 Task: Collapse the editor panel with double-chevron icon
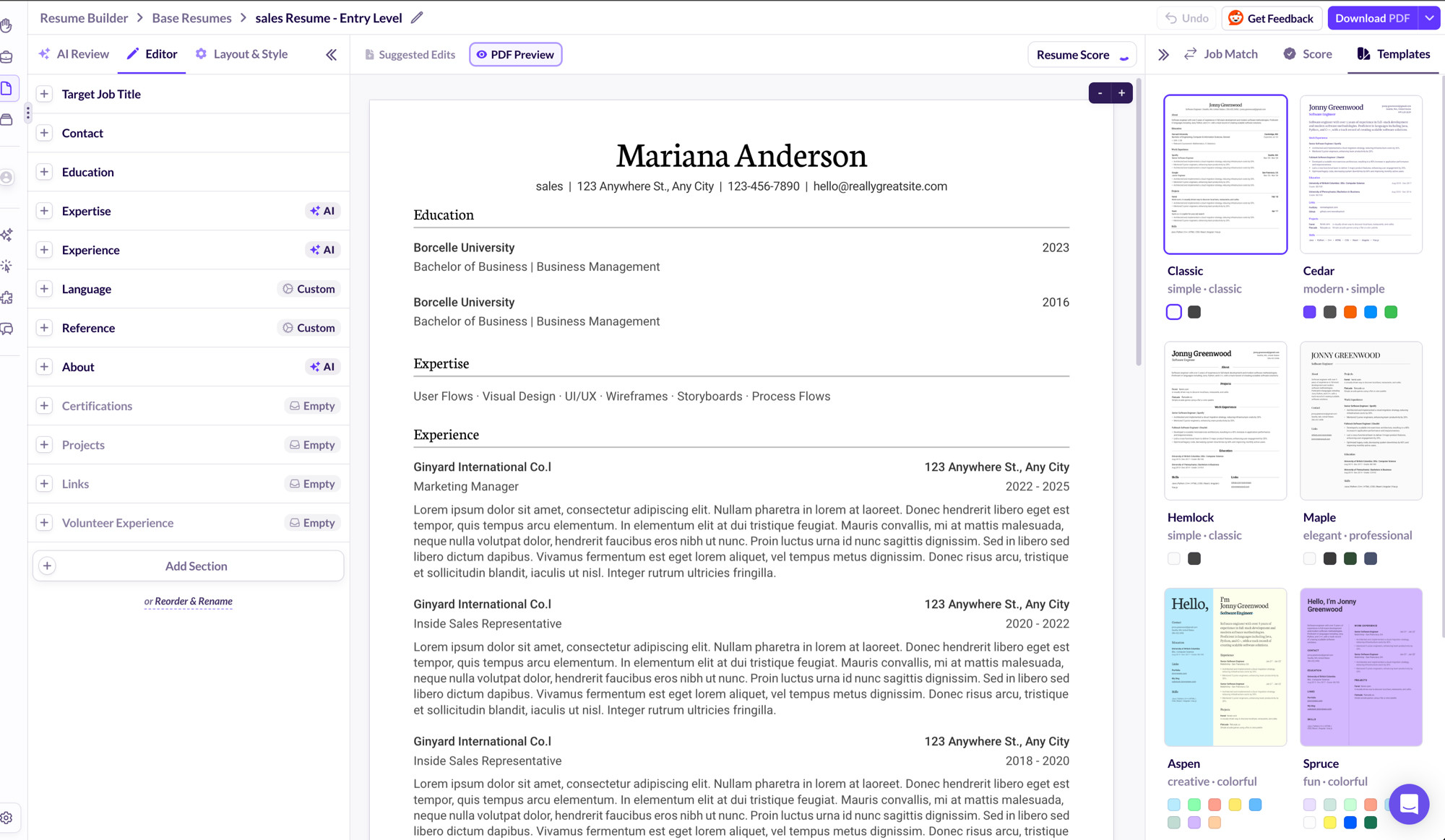coord(332,54)
